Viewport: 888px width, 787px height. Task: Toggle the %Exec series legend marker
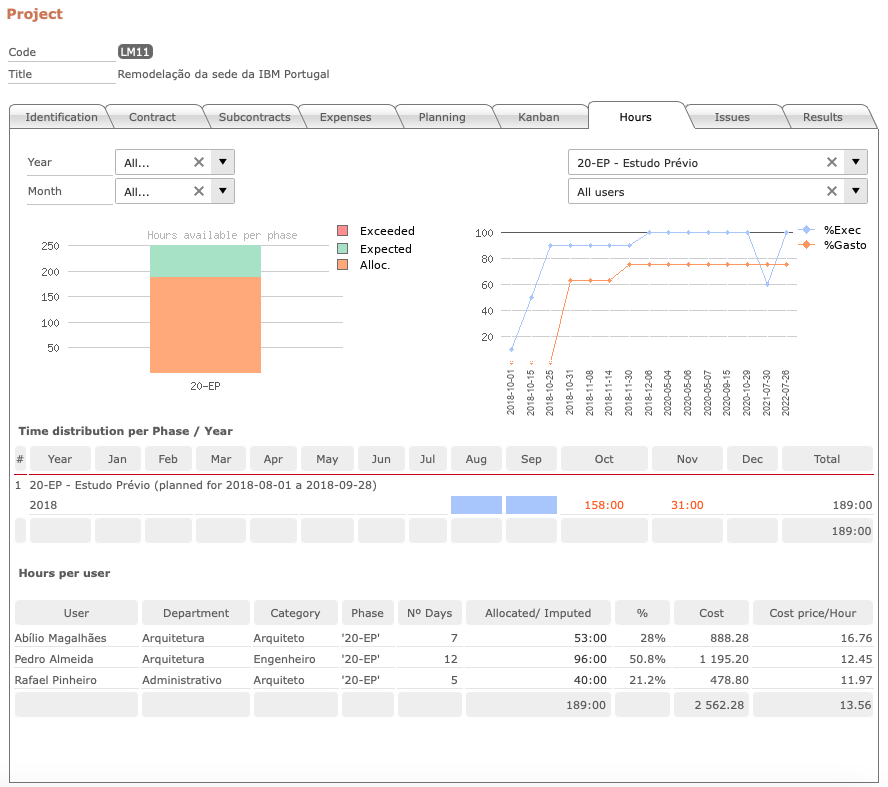coord(806,229)
